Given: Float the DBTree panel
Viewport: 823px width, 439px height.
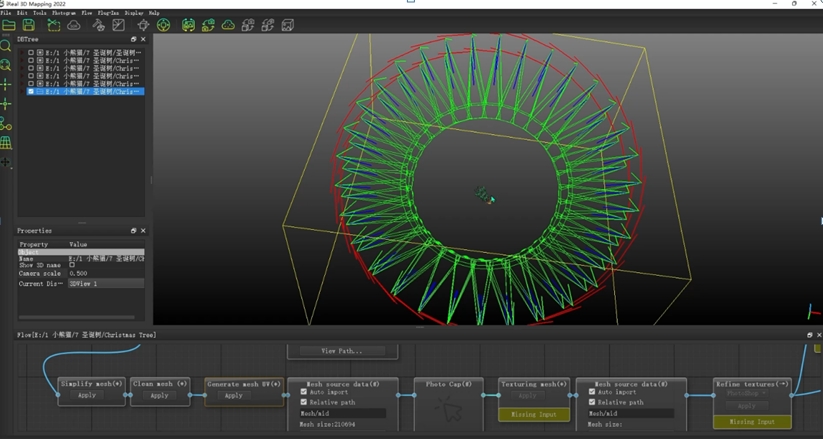Looking at the screenshot, I should click(x=133, y=39).
